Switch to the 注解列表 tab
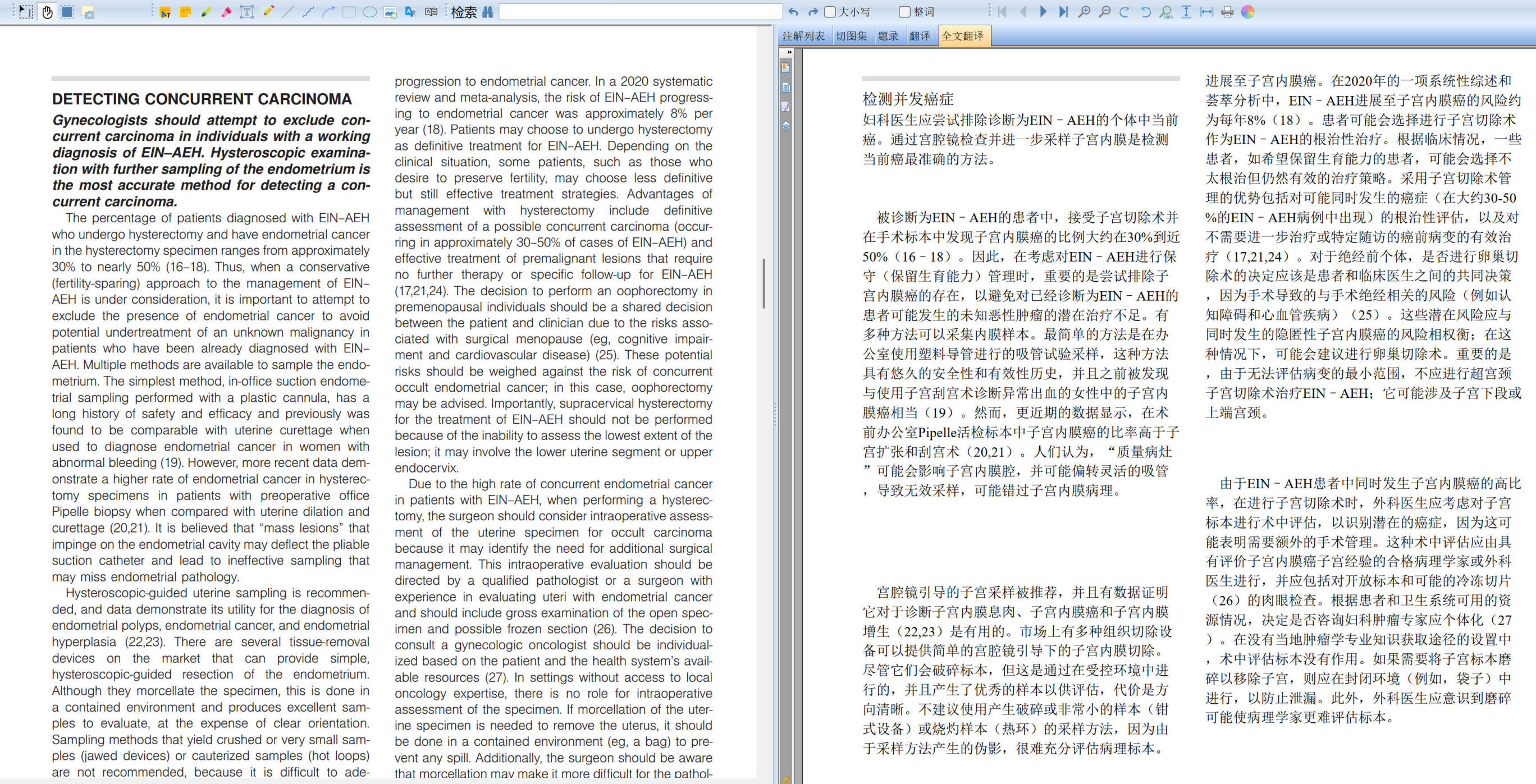Screen dimensions: 1536x784 (x=803, y=36)
